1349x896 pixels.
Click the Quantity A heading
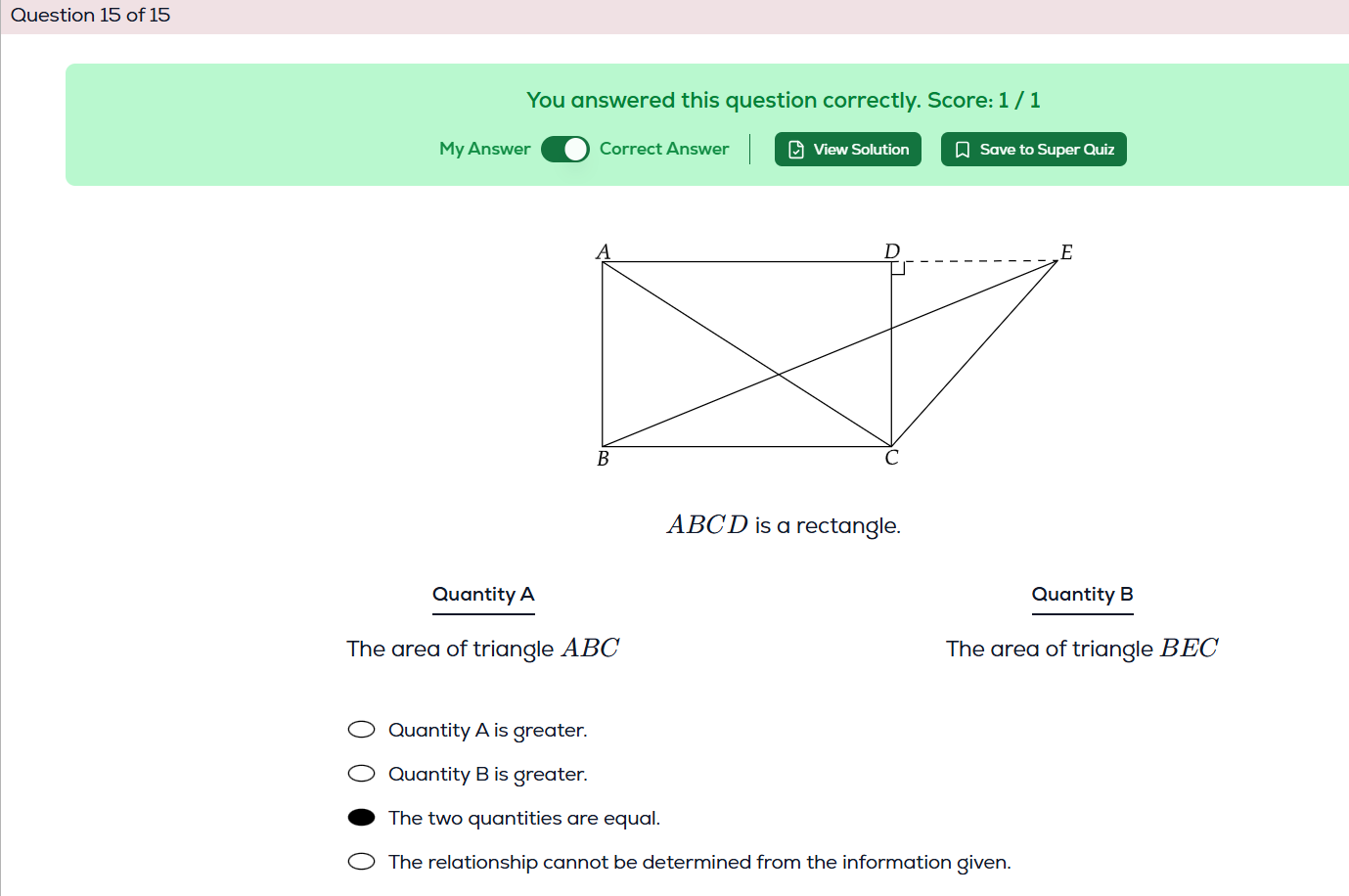click(483, 595)
